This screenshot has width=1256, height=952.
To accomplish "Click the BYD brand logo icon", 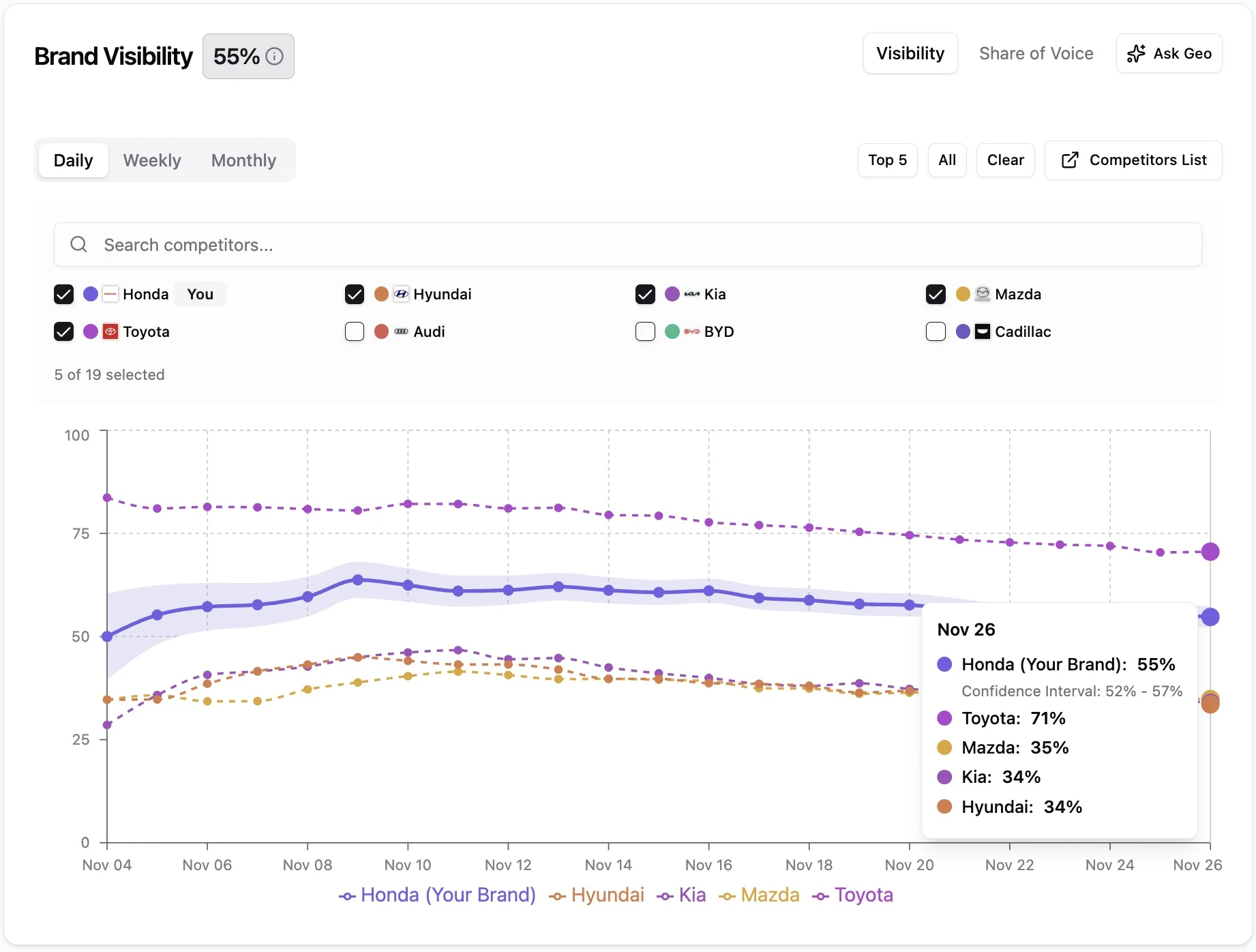I will (x=692, y=331).
